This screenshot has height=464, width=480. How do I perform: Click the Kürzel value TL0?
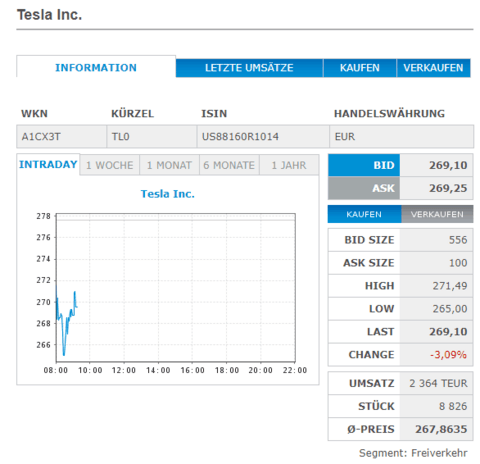pyautogui.click(x=120, y=137)
